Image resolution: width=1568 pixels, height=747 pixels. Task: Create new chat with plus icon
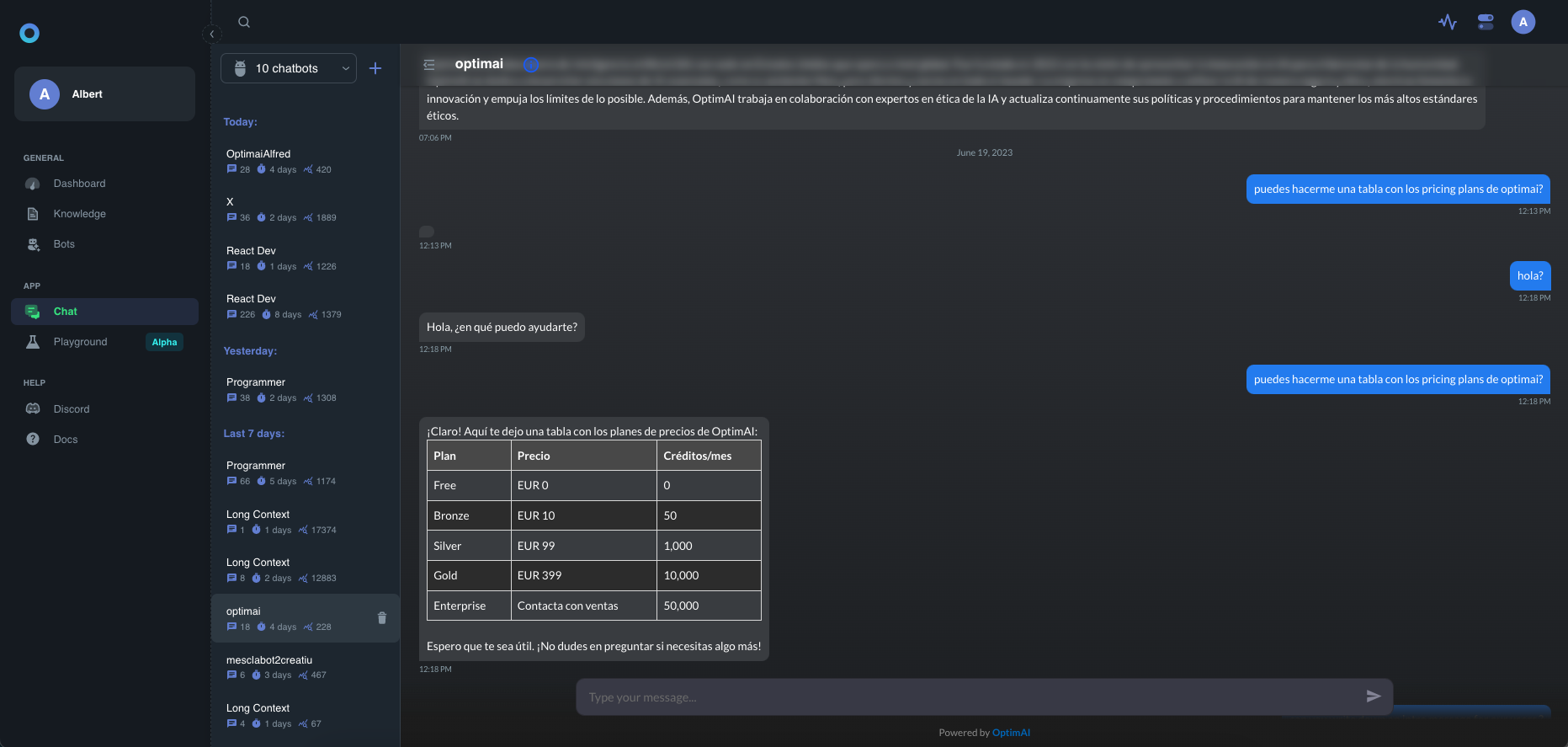[x=375, y=68]
